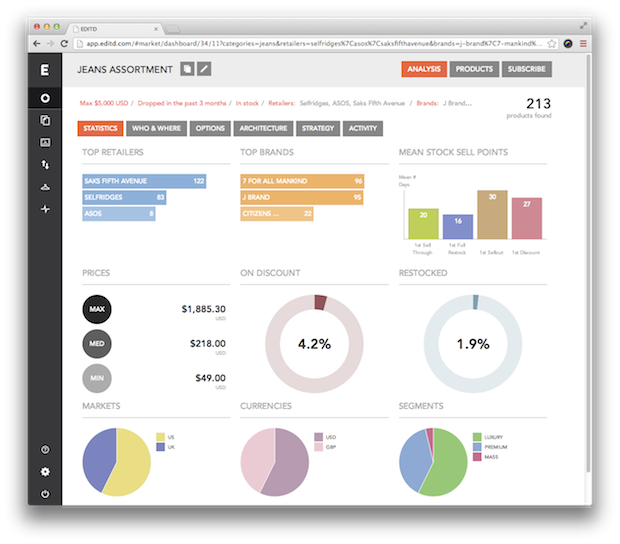Screen dimensions: 620x544
Task: Click the In stock filter link
Action: pos(248,103)
